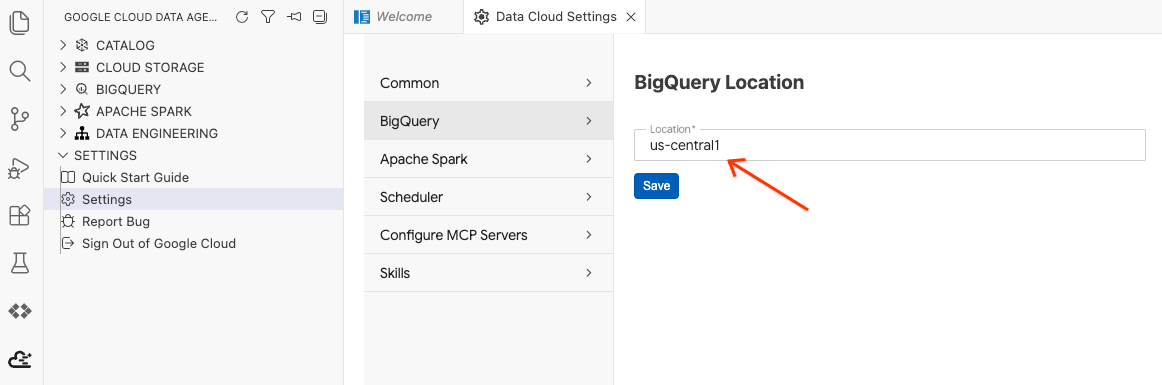The width and height of the screenshot is (1162, 385).
Task: Click the Catalog cube icon
Action: click(82, 45)
